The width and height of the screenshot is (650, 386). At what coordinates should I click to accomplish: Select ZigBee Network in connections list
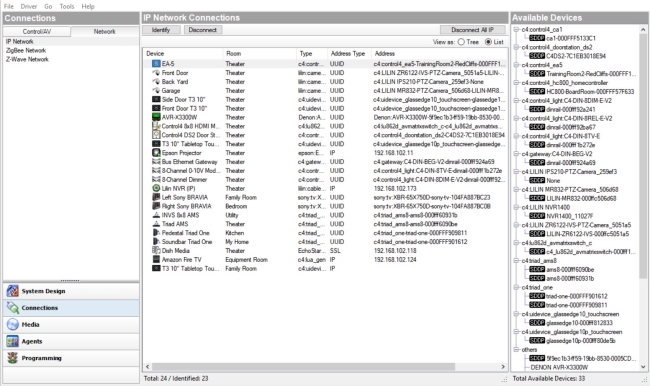(26, 51)
